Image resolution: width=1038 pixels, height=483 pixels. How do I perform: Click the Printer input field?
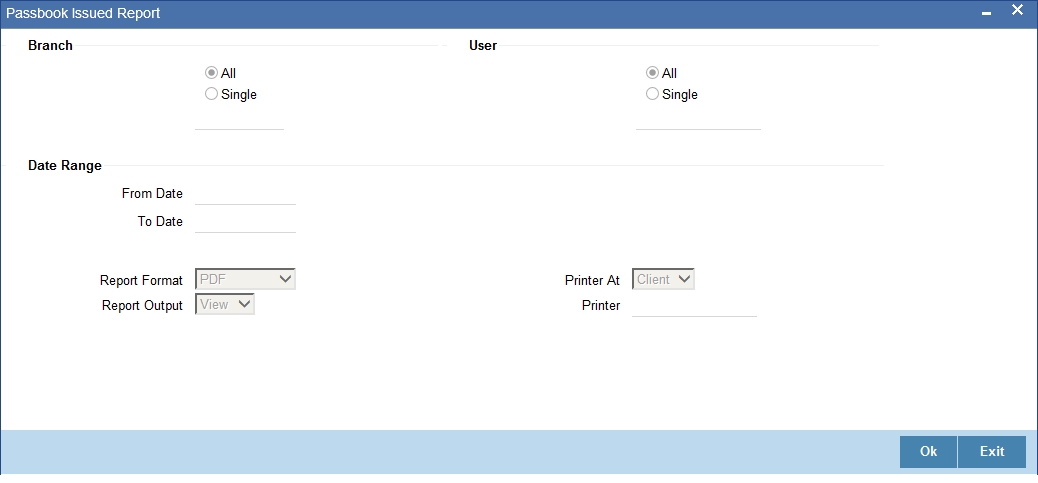[694, 306]
